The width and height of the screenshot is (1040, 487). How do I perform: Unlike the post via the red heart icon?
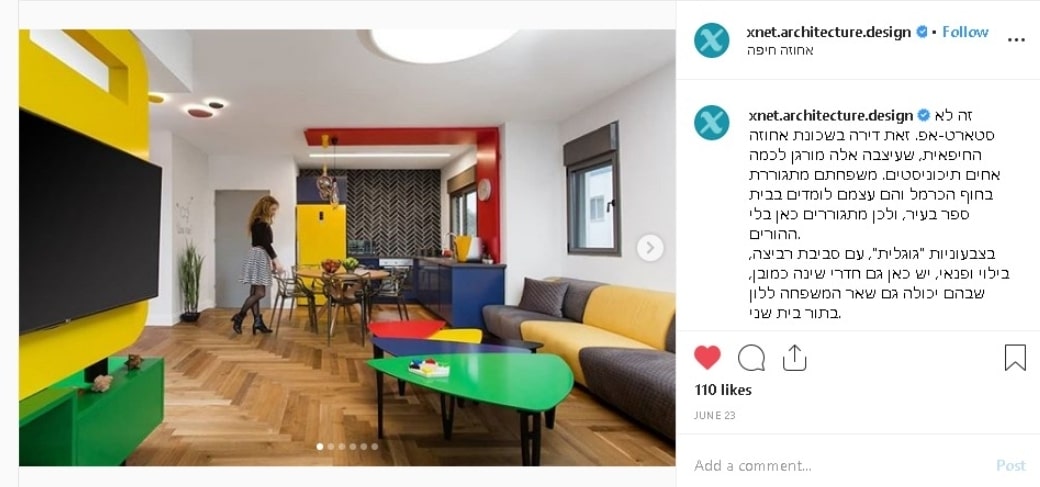coord(707,358)
